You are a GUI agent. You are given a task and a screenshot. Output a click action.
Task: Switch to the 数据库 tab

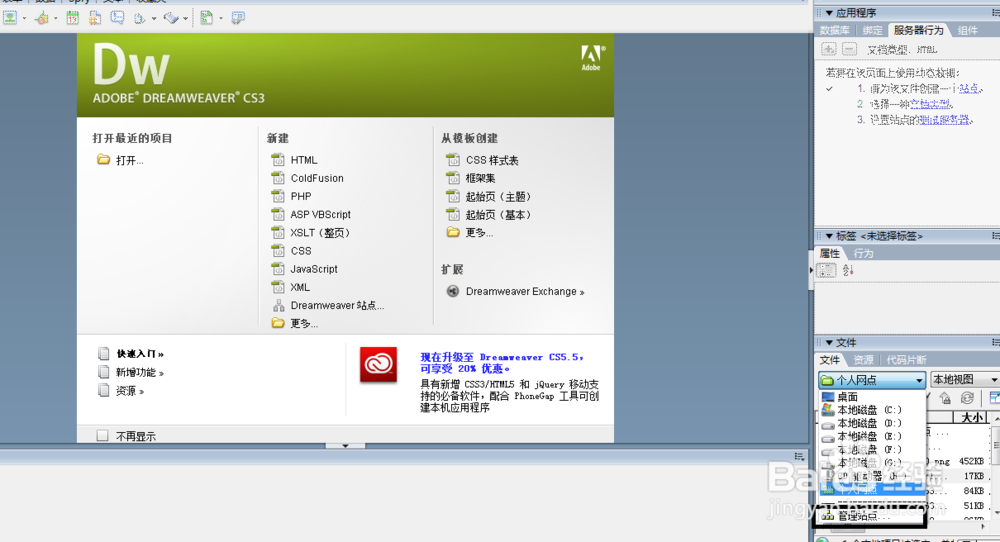[834, 30]
